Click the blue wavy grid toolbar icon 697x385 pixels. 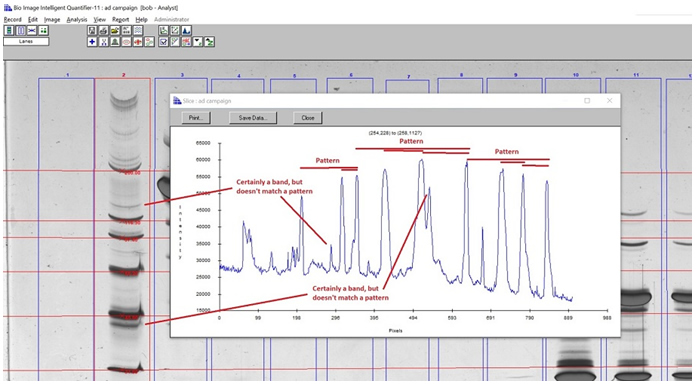[138, 30]
